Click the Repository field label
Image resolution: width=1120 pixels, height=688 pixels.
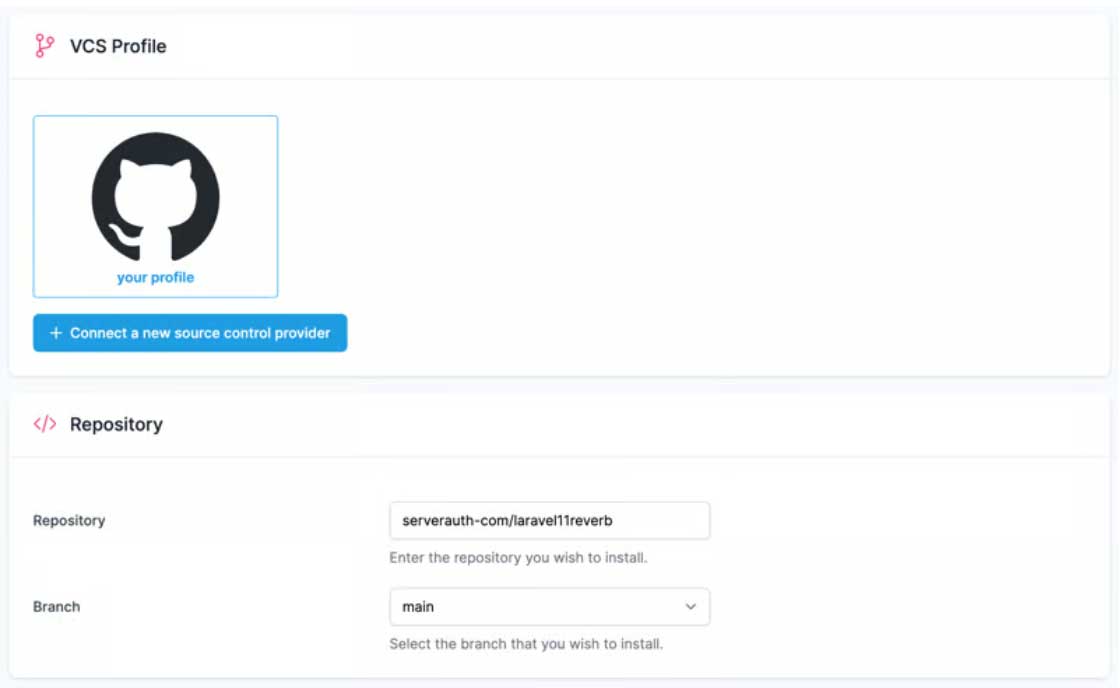point(69,521)
